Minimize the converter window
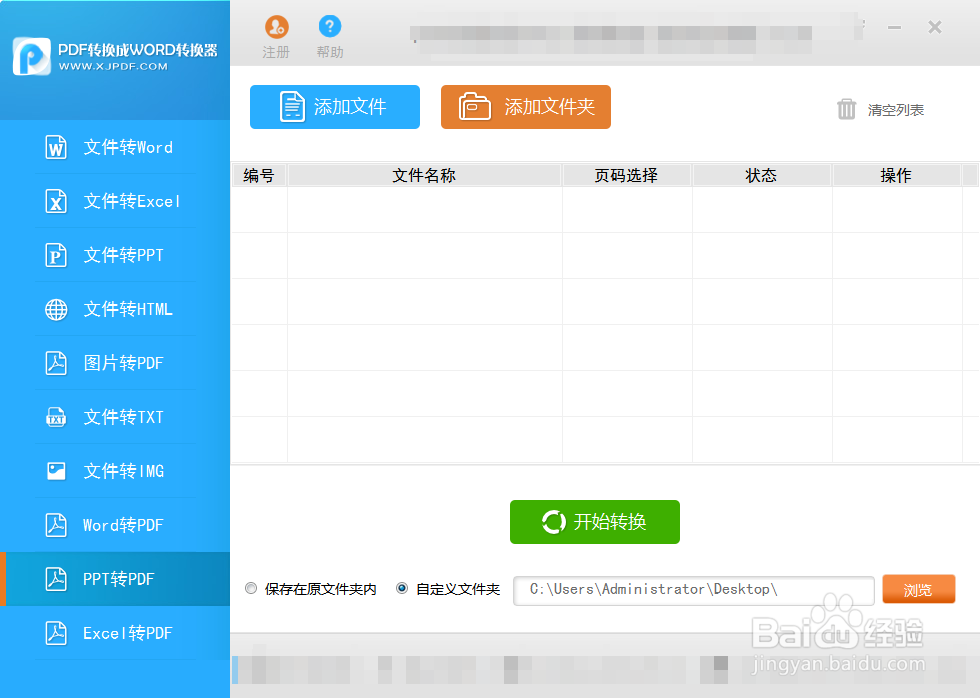This screenshot has width=980, height=698. (x=894, y=27)
